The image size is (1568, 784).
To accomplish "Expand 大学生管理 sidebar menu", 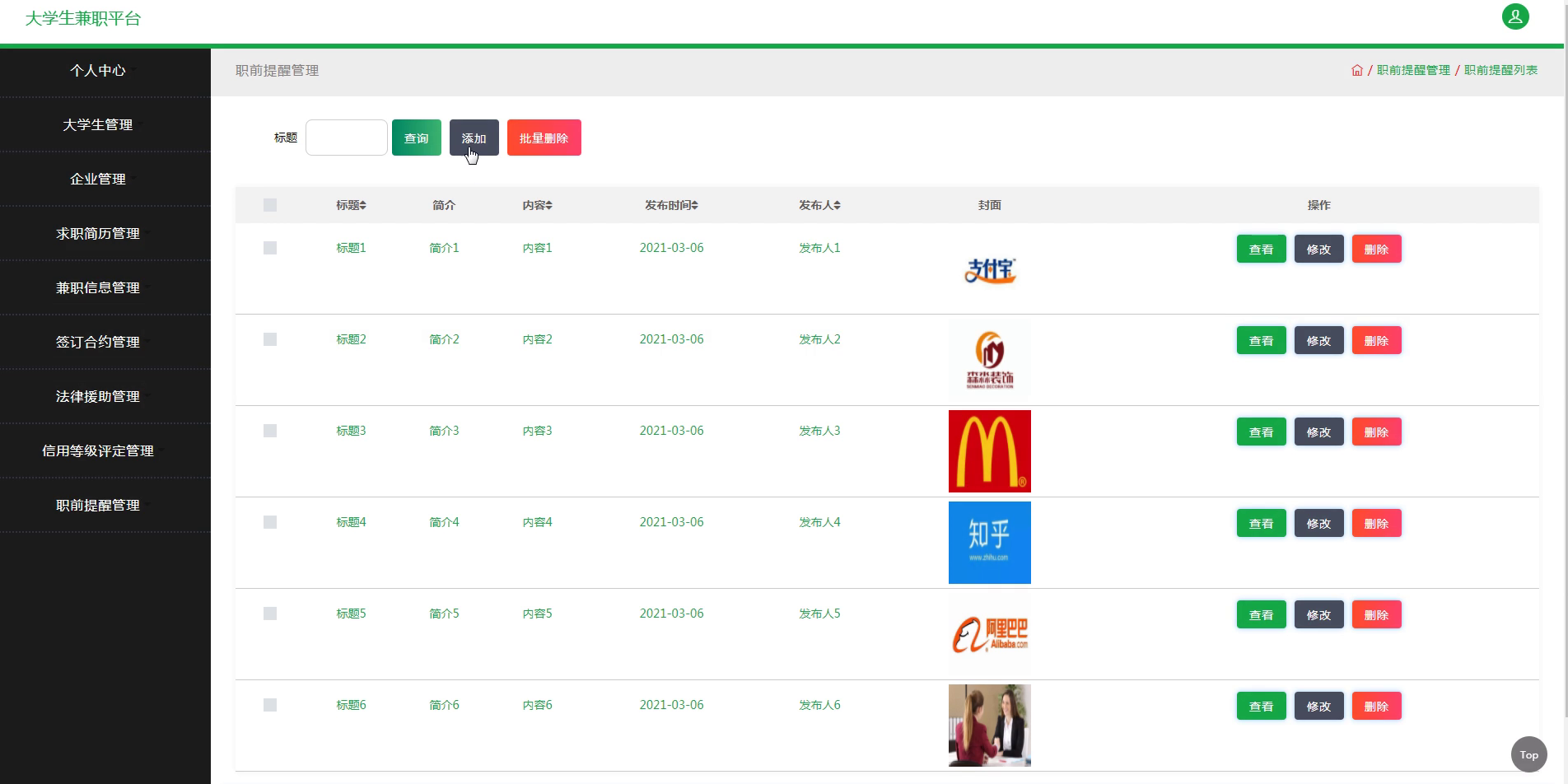I will point(105,125).
